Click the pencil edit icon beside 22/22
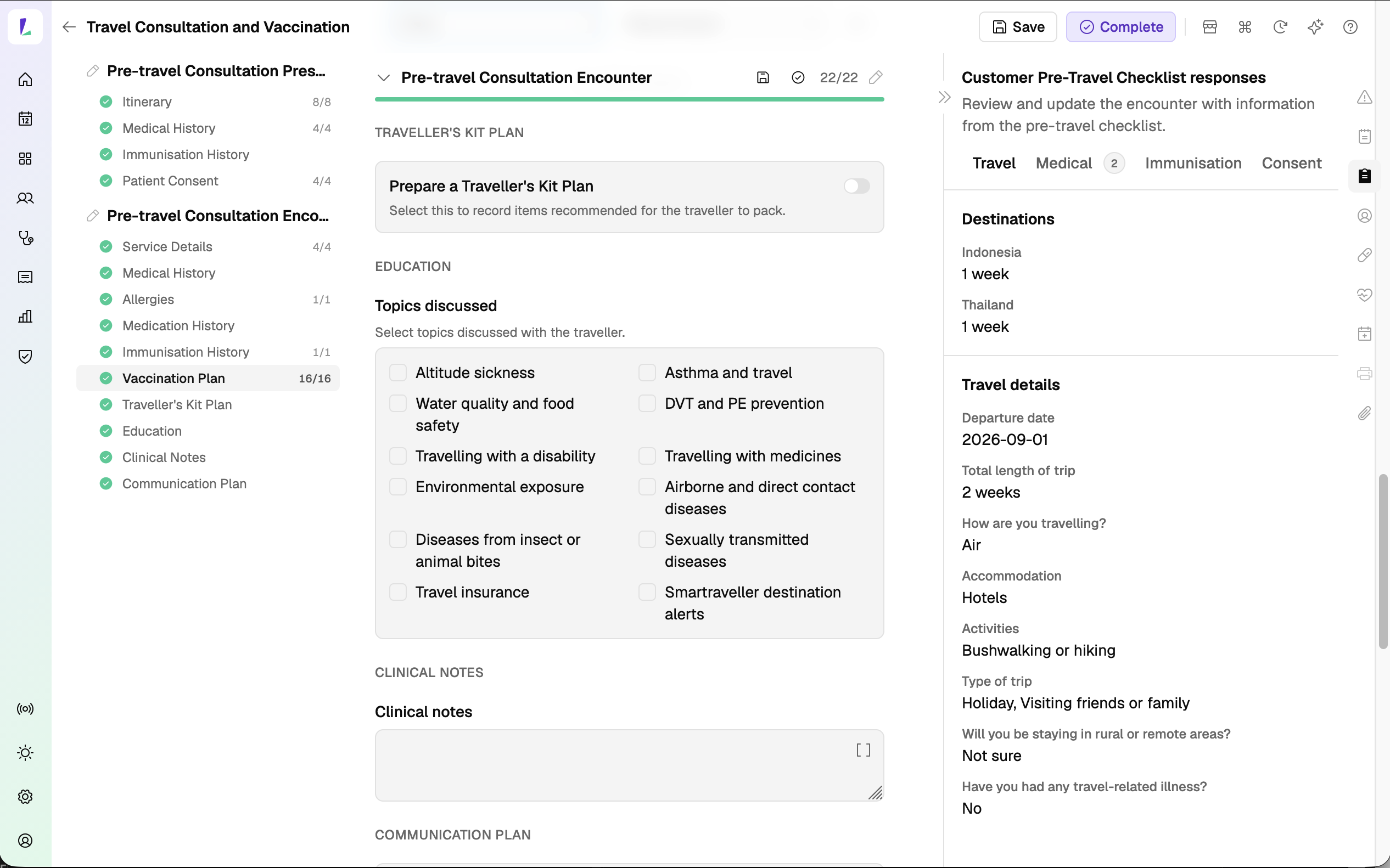 pos(876,77)
